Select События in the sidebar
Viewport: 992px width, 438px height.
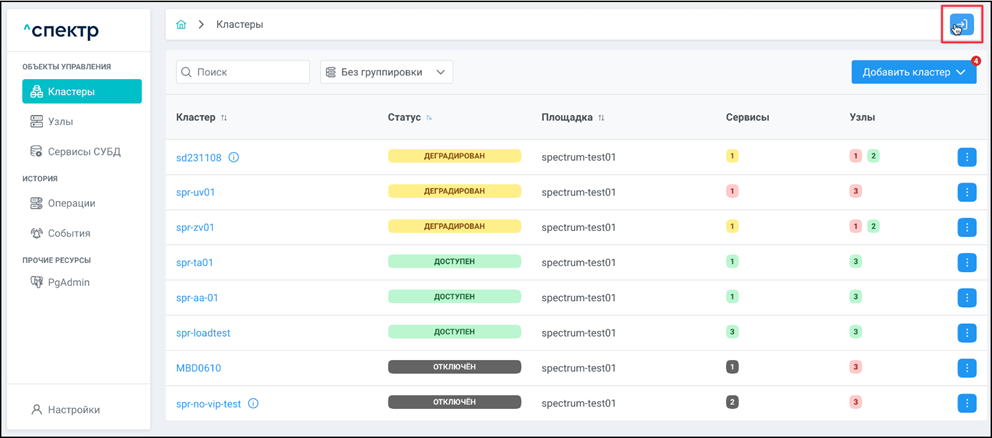click(x=68, y=233)
